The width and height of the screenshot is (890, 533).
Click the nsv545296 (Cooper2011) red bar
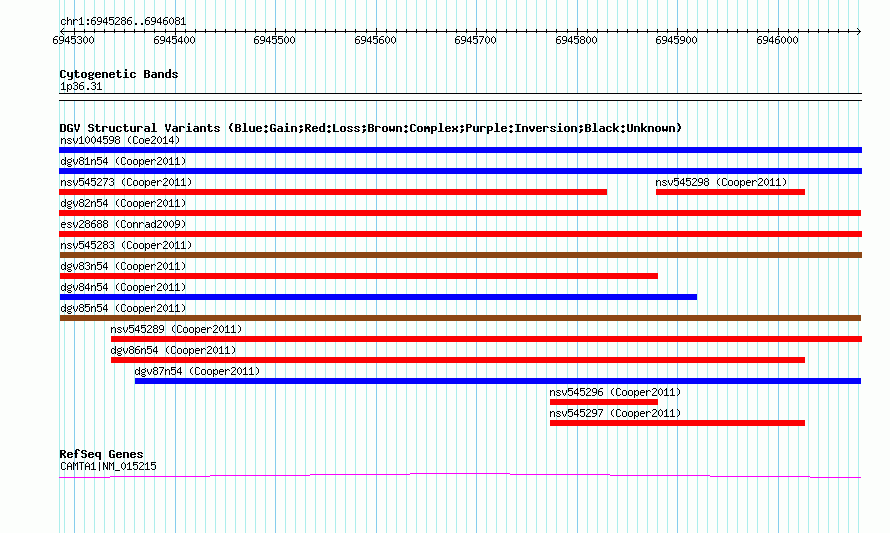pyautogui.click(x=604, y=402)
